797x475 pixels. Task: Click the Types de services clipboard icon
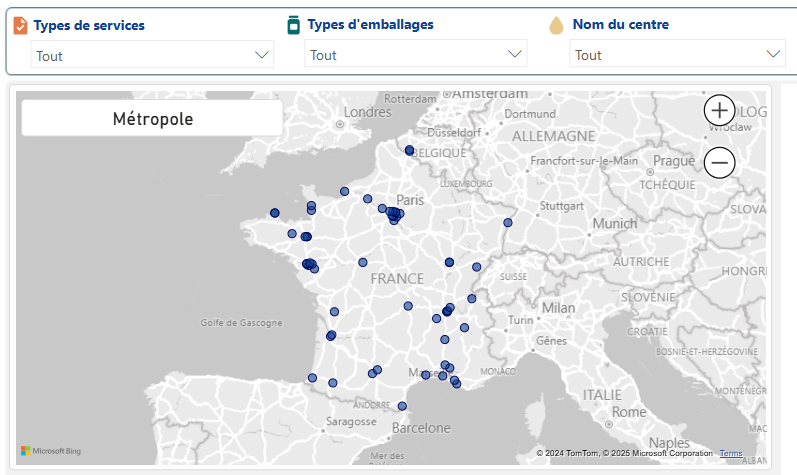click(20, 25)
